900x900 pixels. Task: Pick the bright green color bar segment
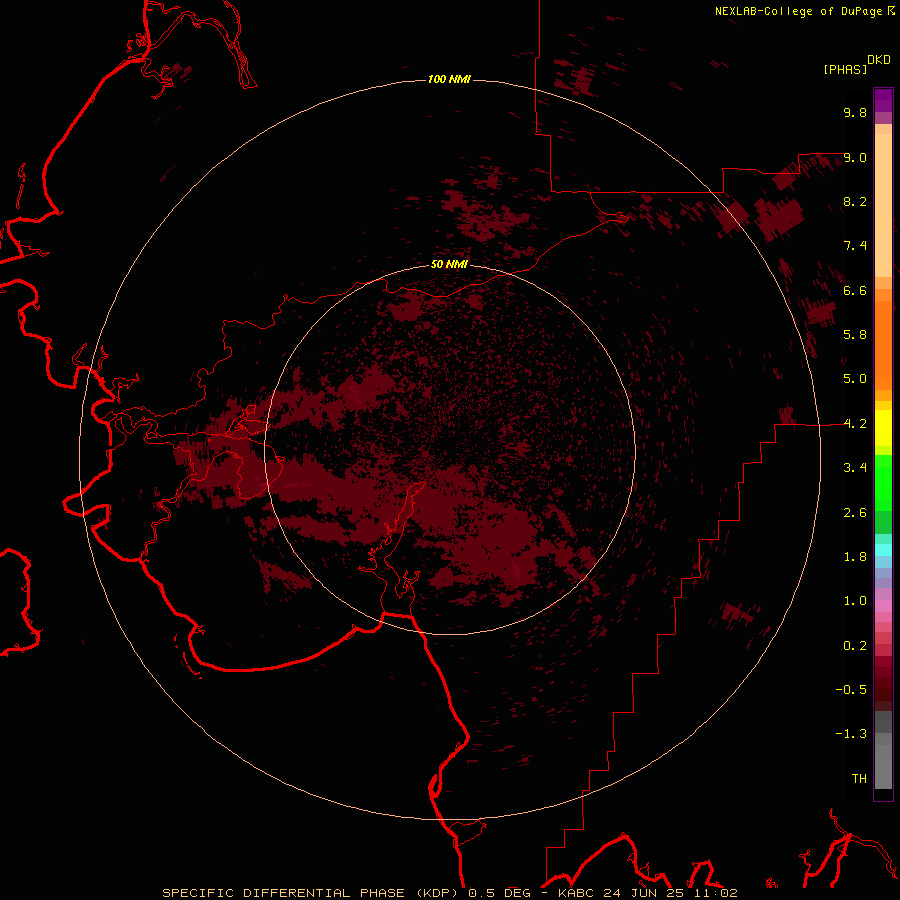coord(883,482)
